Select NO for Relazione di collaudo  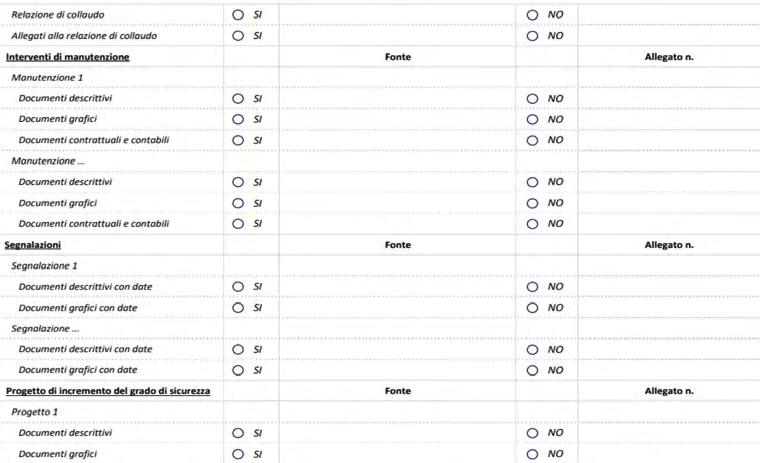[x=533, y=15]
